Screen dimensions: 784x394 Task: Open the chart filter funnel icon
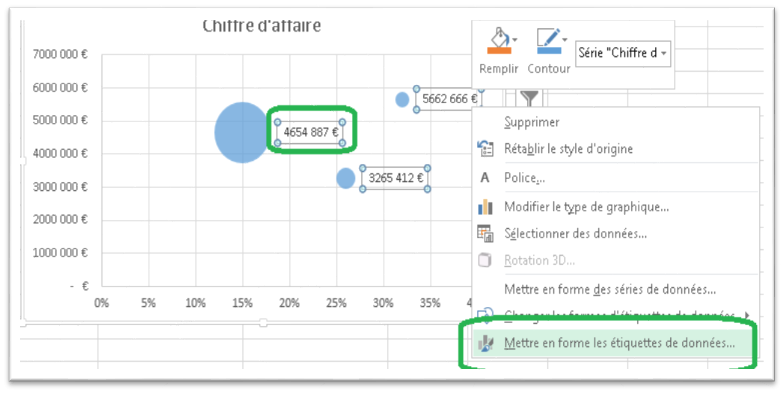click(529, 98)
